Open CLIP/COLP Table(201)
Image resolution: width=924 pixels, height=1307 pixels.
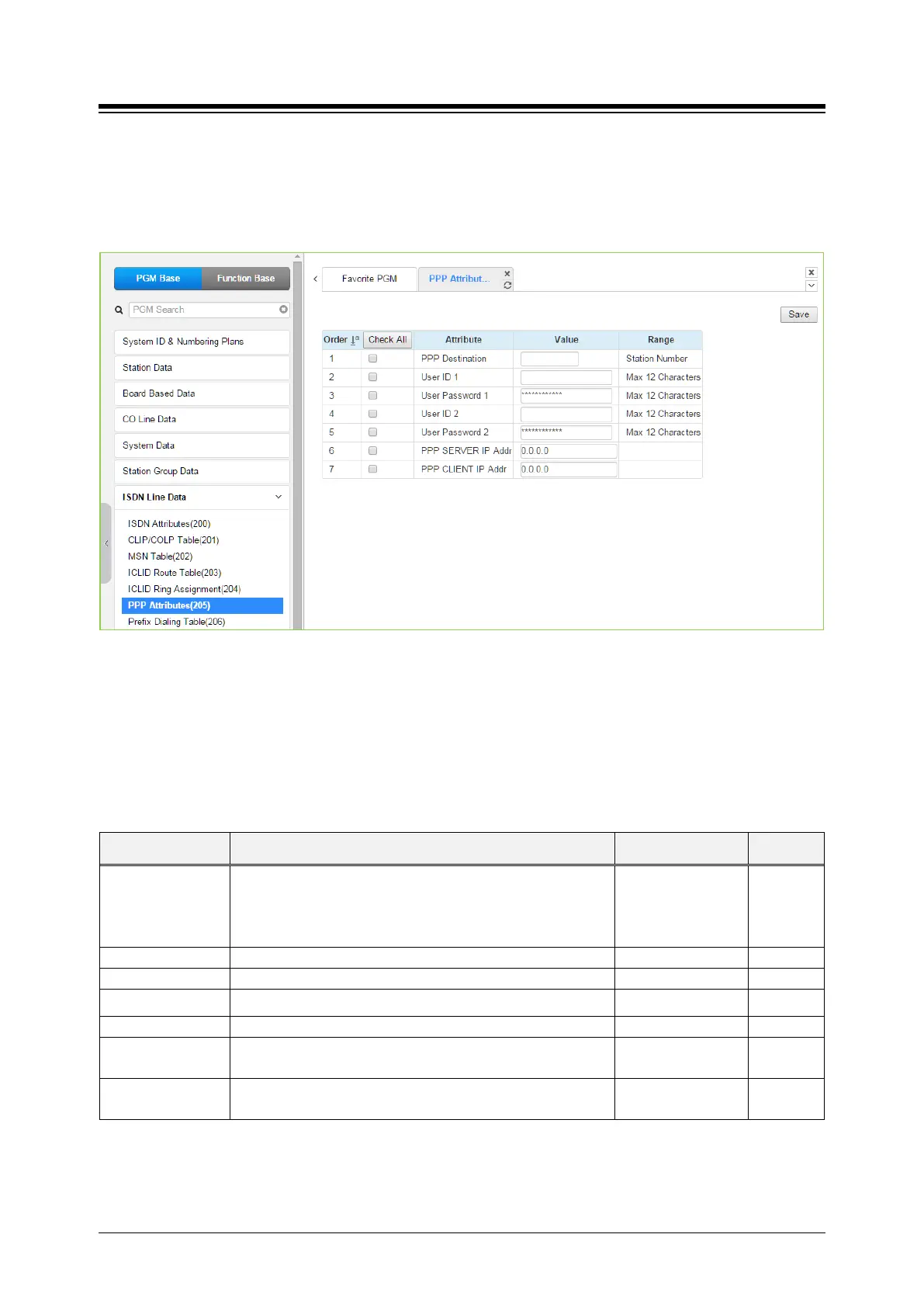point(174,540)
